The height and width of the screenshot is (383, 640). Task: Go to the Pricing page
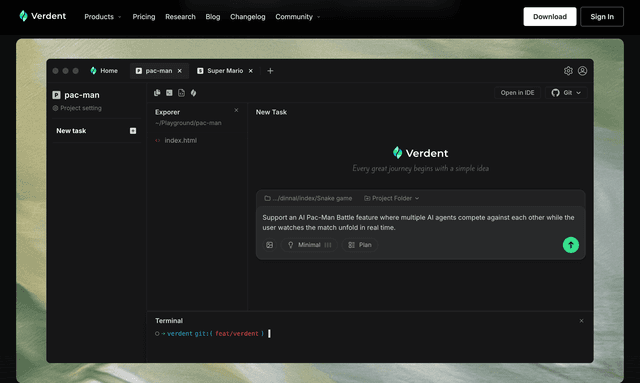tap(144, 17)
